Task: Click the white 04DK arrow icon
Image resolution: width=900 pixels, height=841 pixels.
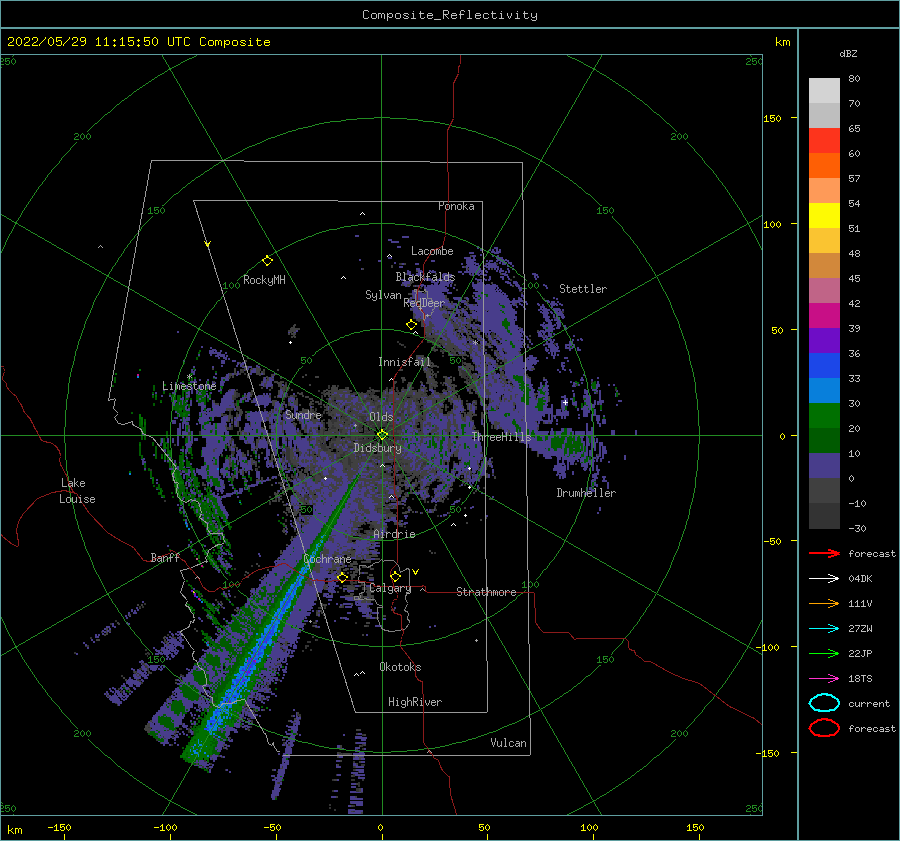Action: click(x=824, y=579)
